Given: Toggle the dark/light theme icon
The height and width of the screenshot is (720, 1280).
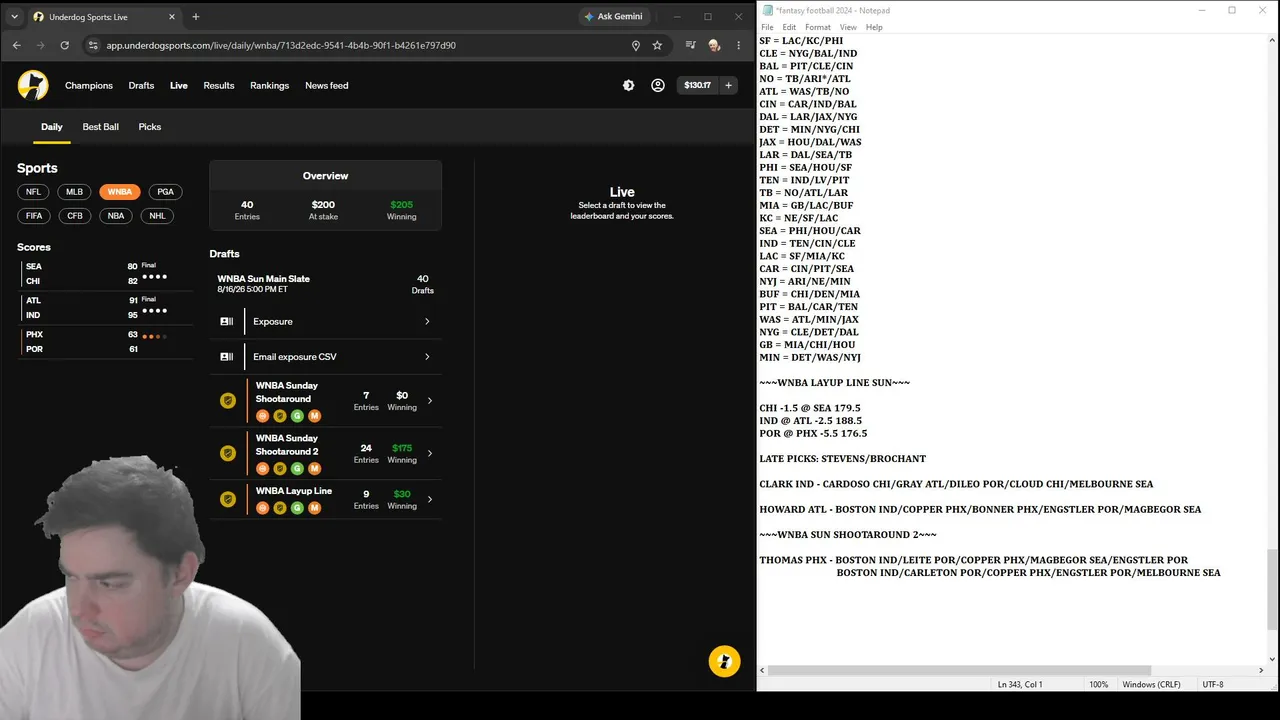Looking at the screenshot, I should (628, 86).
